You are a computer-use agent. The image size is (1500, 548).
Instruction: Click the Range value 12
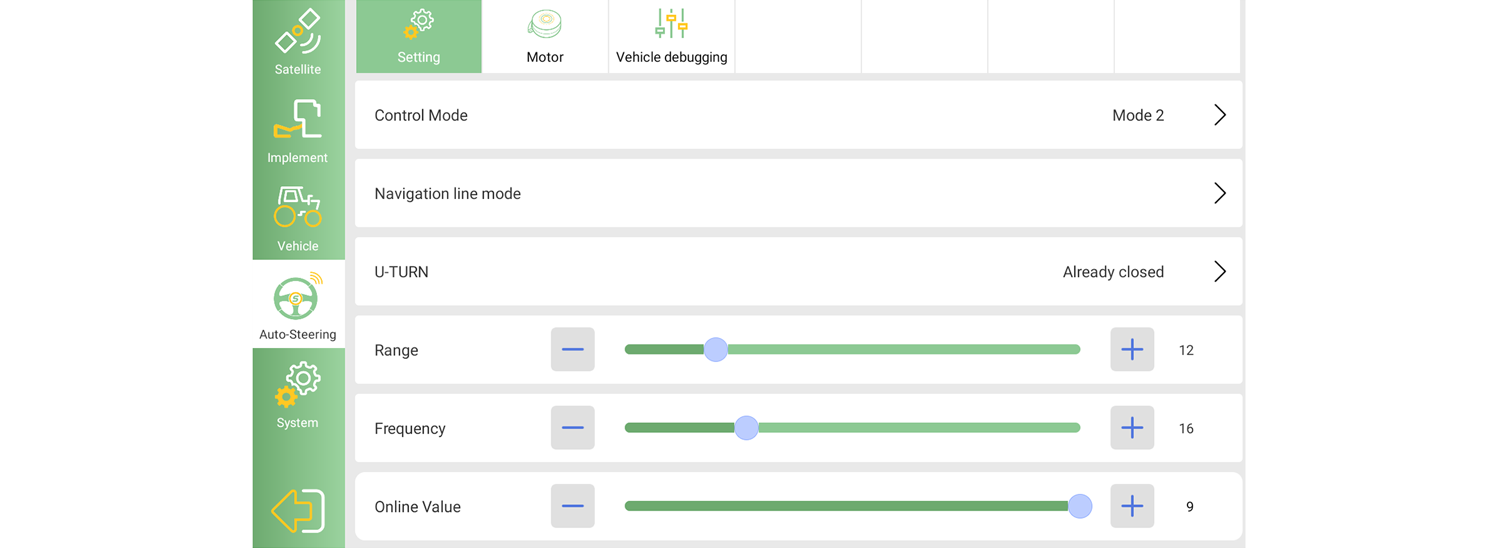1186,350
